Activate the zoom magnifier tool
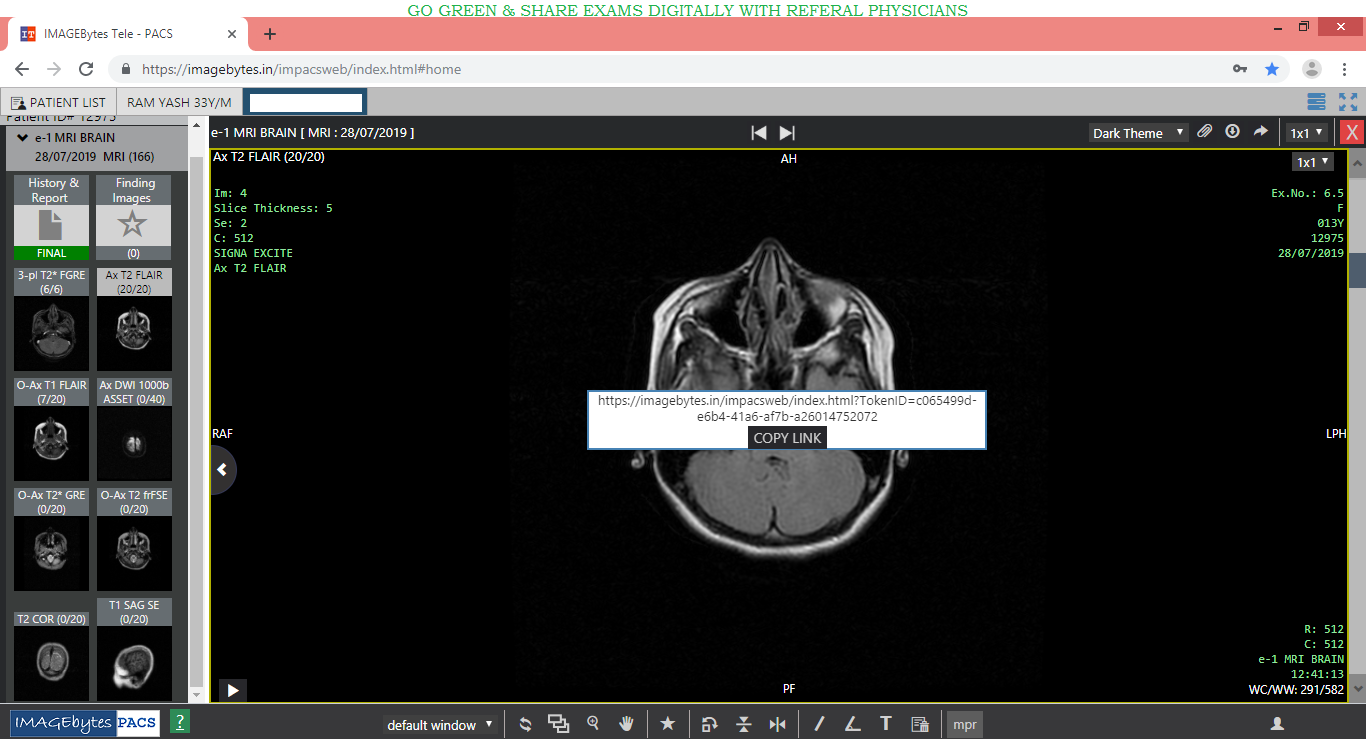1366x739 pixels. pos(593,724)
